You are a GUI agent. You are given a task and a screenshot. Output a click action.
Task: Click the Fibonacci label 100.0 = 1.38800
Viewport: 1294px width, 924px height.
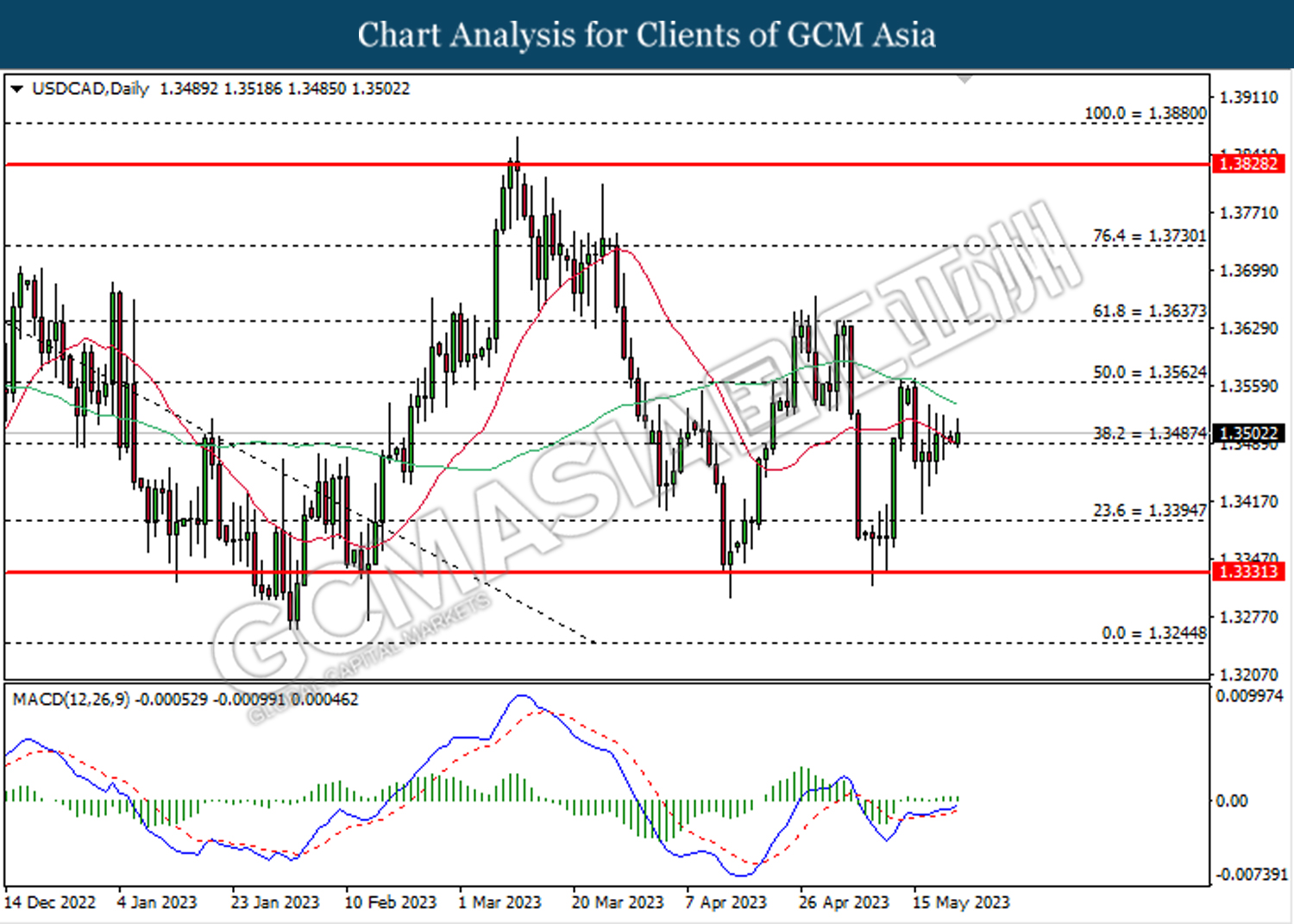point(1146,113)
